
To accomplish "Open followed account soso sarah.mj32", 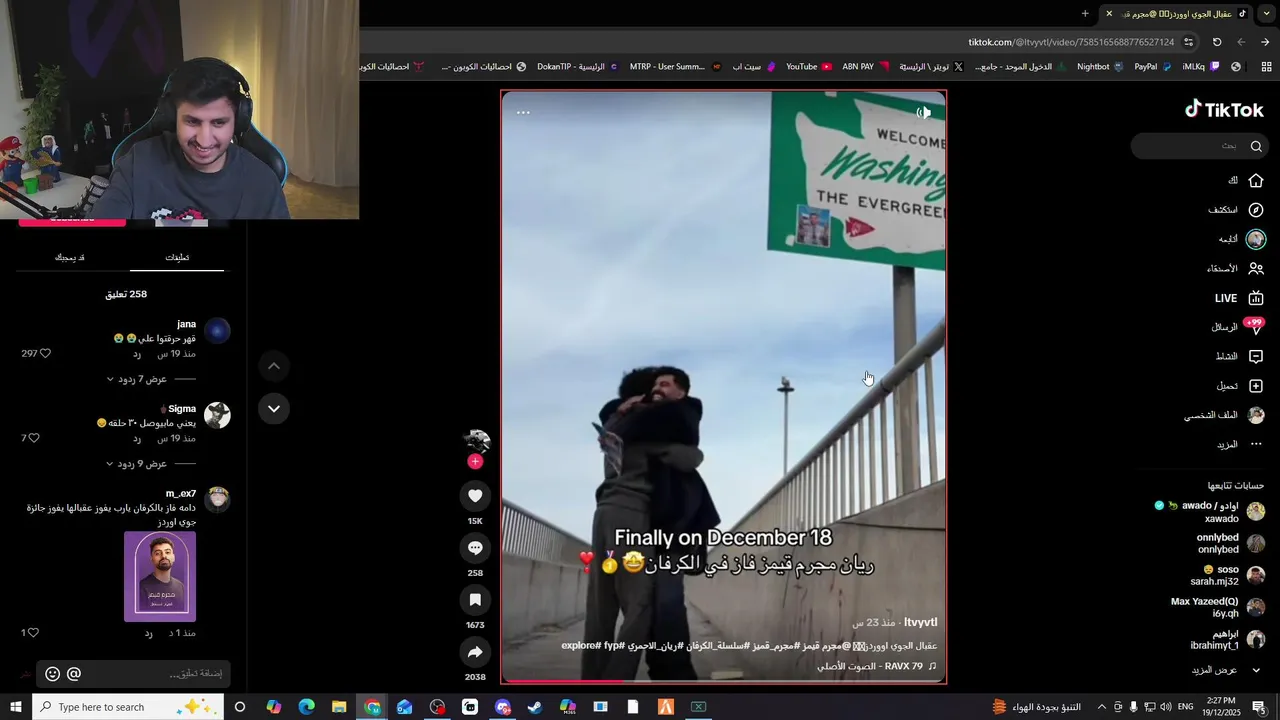I will (1227, 575).
